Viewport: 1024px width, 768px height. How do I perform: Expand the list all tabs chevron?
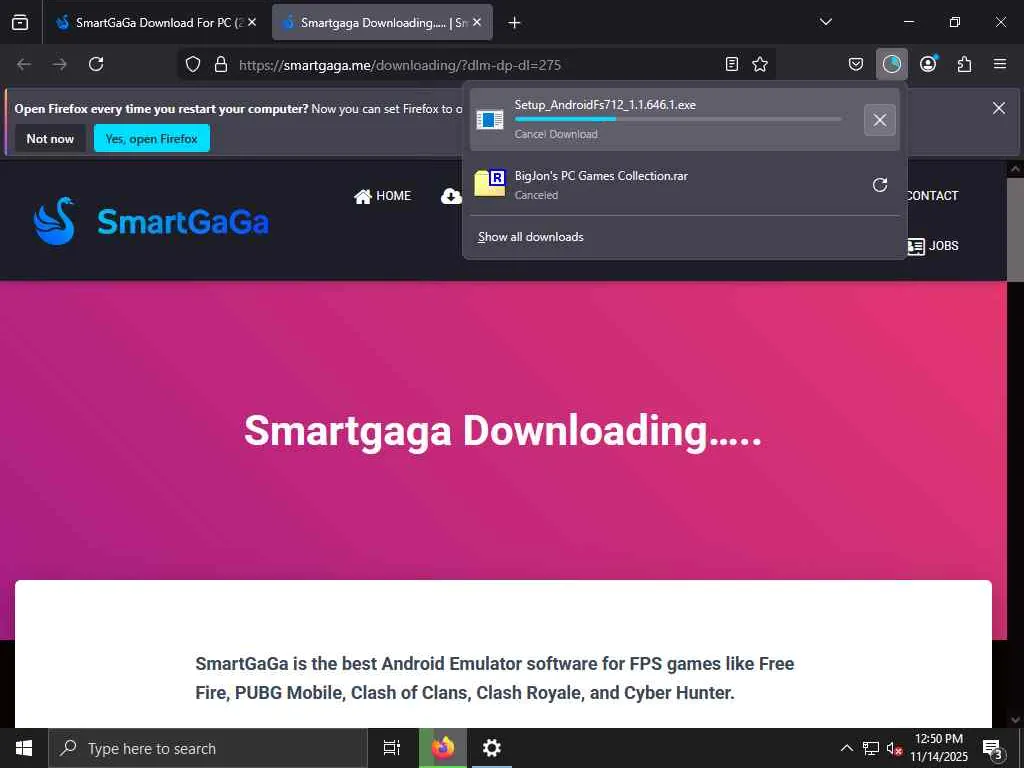(825, 22)
